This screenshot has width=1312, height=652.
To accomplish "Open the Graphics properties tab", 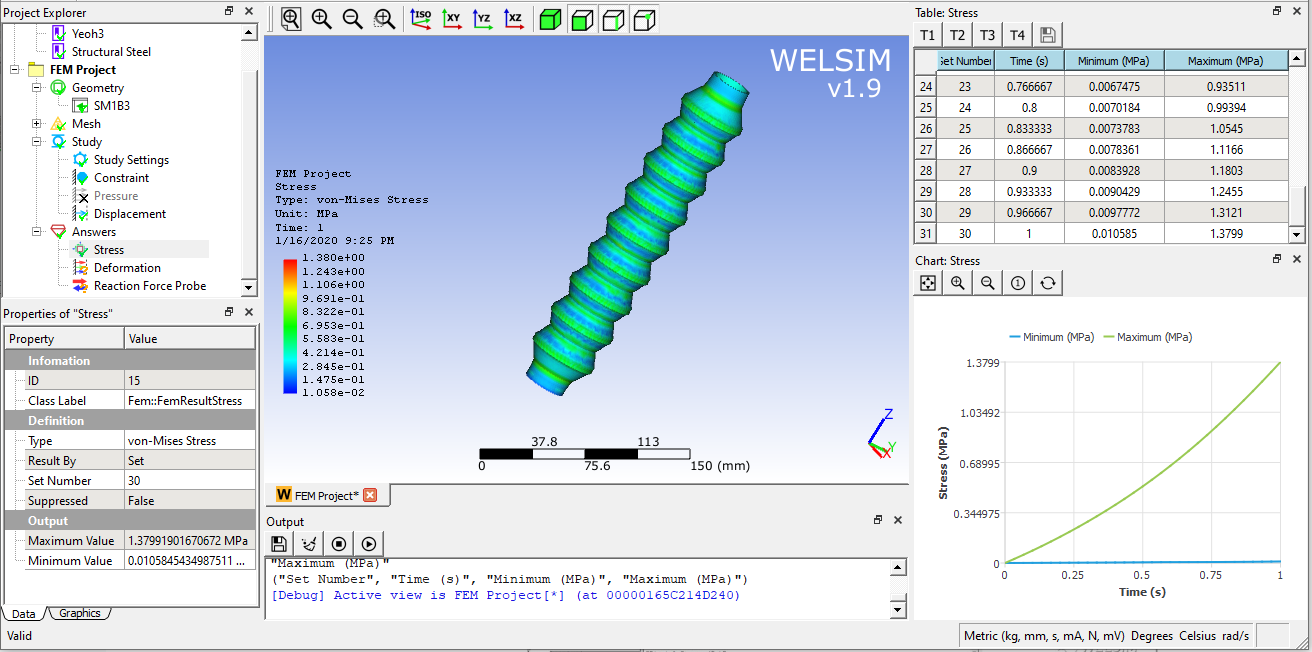I will (79, 613).
